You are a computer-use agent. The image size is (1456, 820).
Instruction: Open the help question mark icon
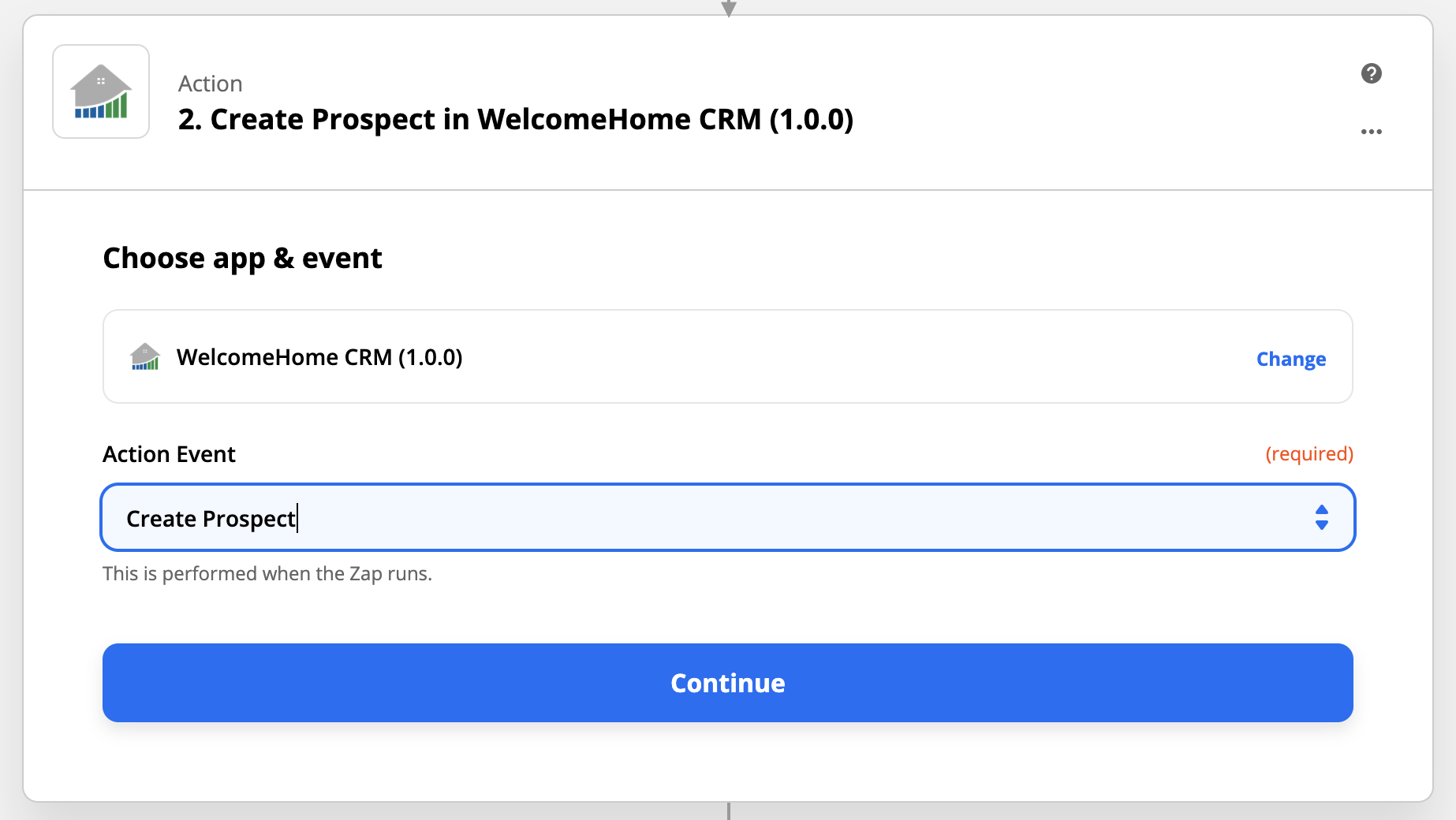pyautogui.click(x=1371, y=73)
